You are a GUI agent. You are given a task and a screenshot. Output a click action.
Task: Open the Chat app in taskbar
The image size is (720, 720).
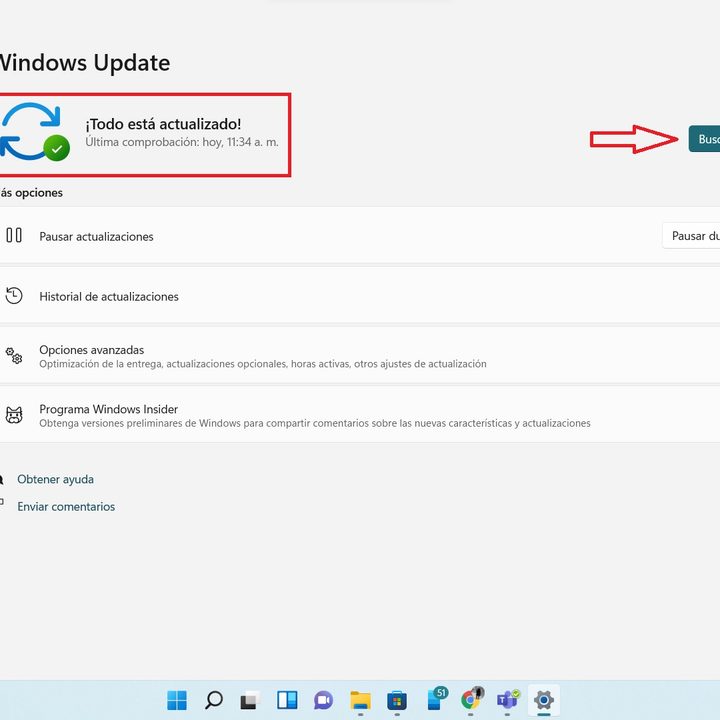tap(324, 700)
